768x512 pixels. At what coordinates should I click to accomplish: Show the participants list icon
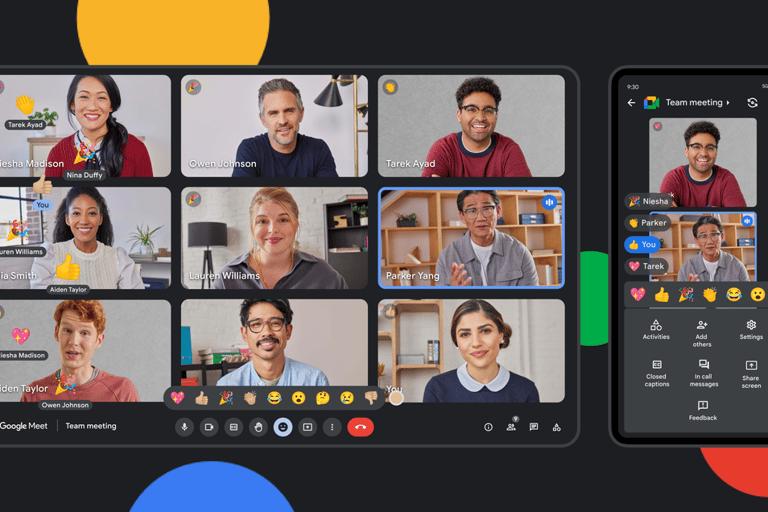point(511,427)
